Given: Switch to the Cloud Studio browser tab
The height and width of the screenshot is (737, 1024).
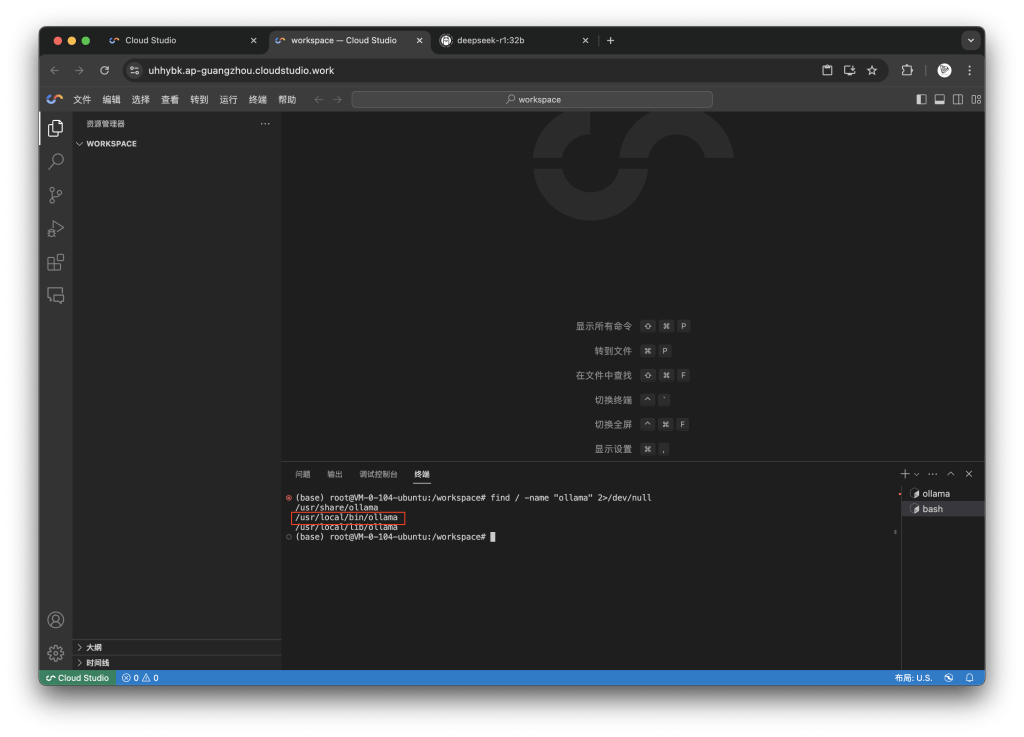Looking at the screenshot, I should point(183,40).
